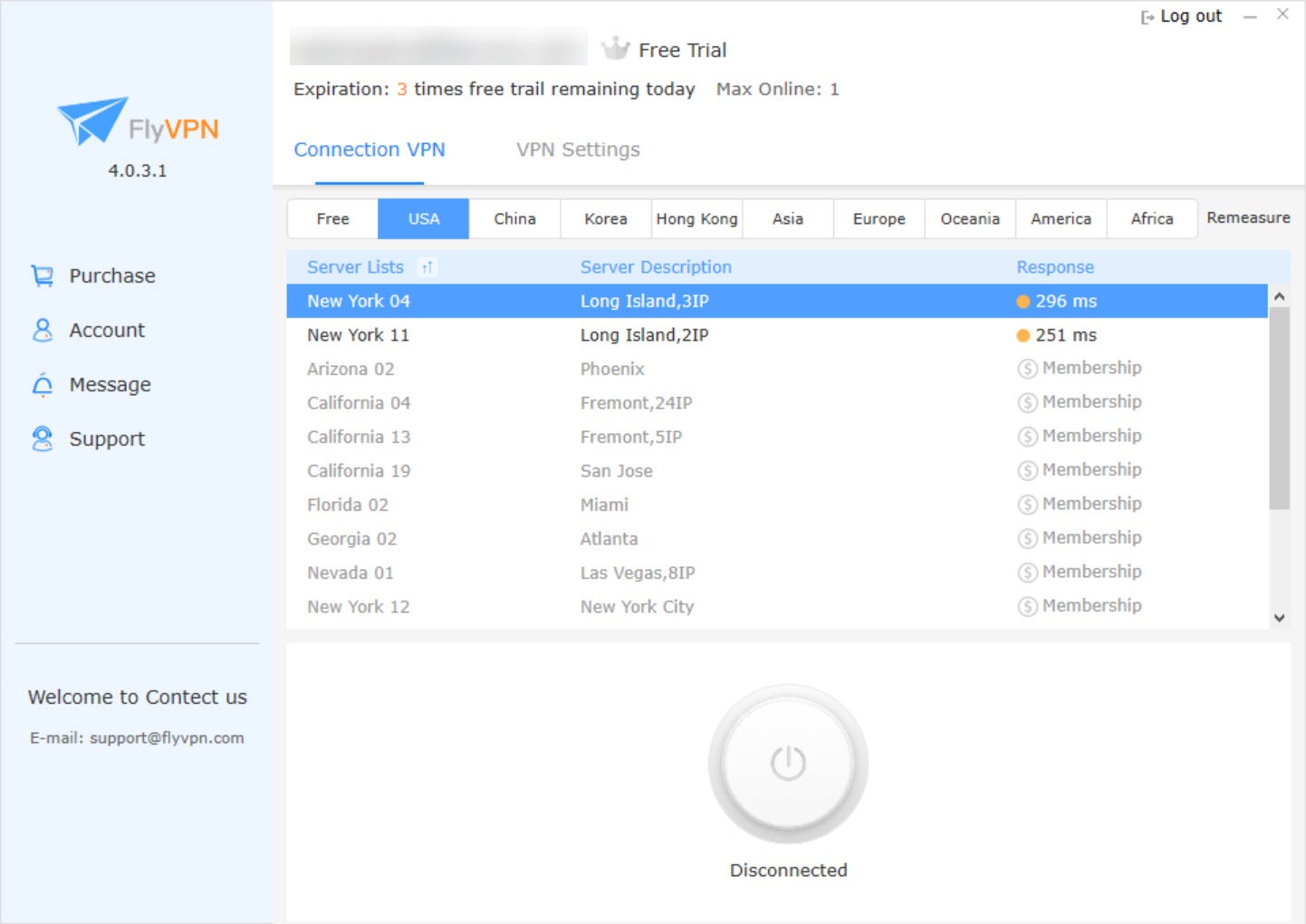Click the Free Trial crown icon

(x=616, y=49)
